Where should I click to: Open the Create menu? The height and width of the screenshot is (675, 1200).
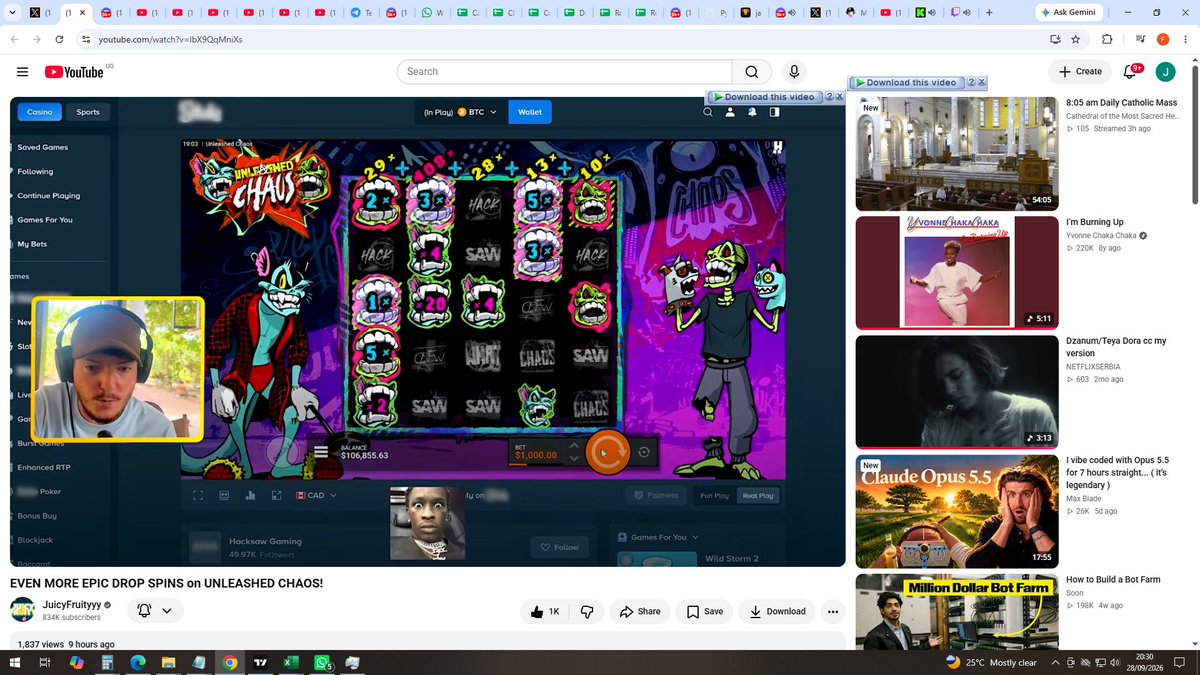pyautogui.click(x=1080, y=72)
